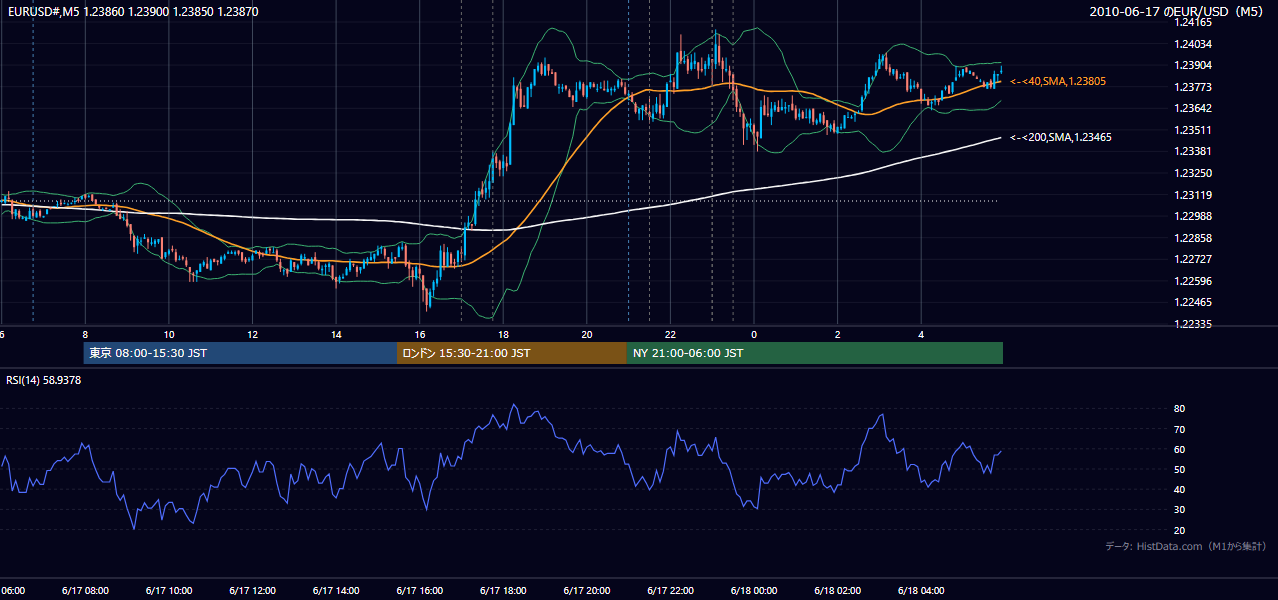Click price scale value 1.23119
Viewport: 1278px width, 600px height.
pos(1195,195)
